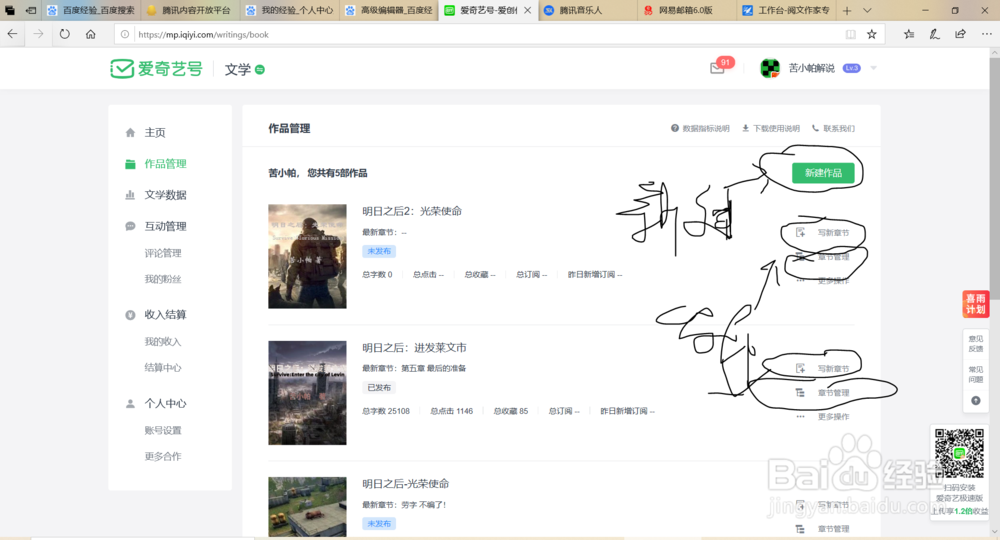Click user avatar next to 苦小帕解说
Screen dimensions: 1000x540
click(770, 68)
